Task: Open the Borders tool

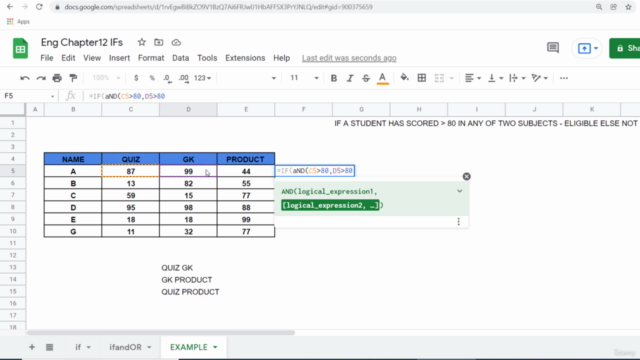Action: [x=422, y=78]
